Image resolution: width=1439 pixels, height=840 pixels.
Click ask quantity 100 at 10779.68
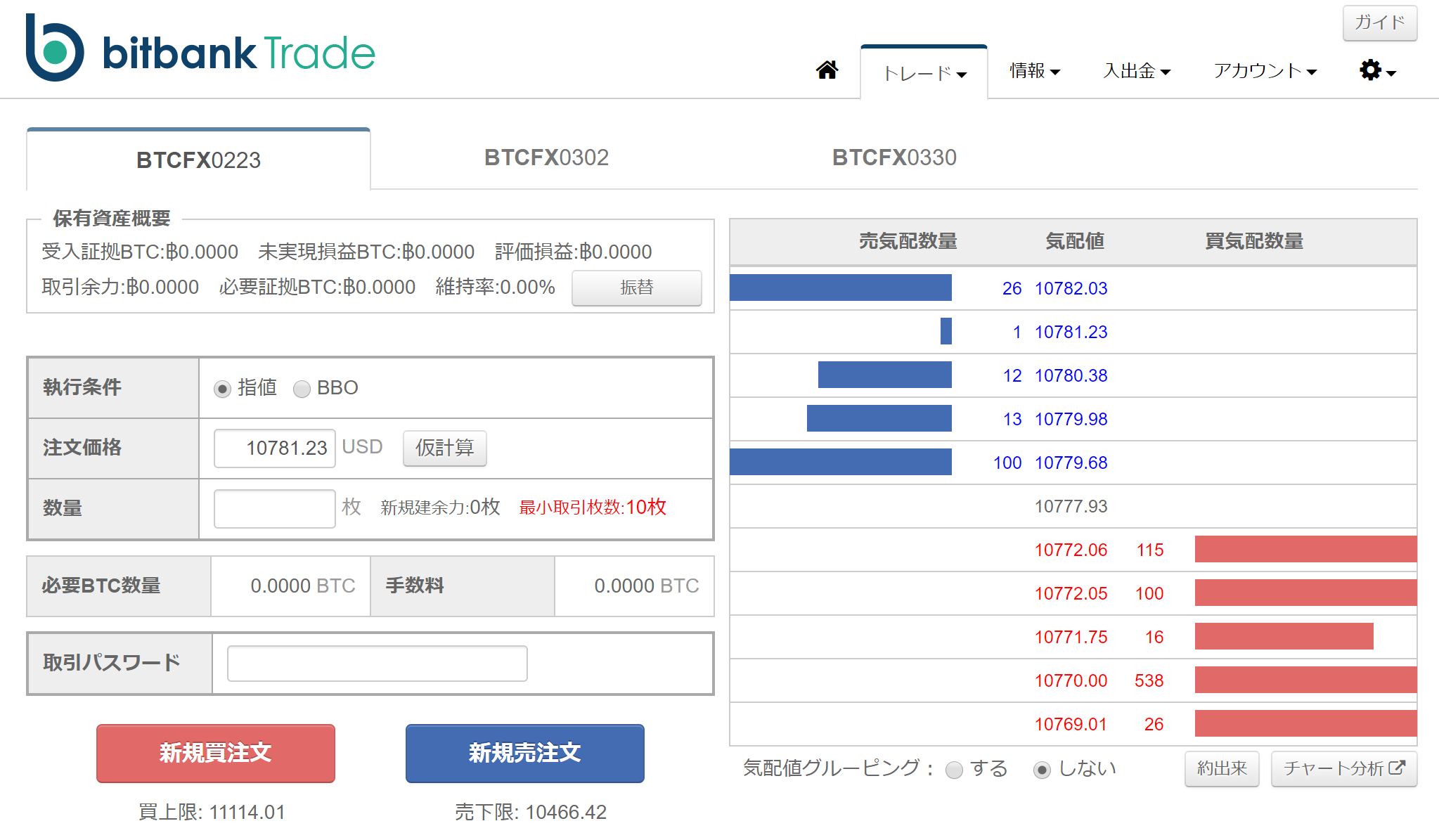pos(1007,463)
